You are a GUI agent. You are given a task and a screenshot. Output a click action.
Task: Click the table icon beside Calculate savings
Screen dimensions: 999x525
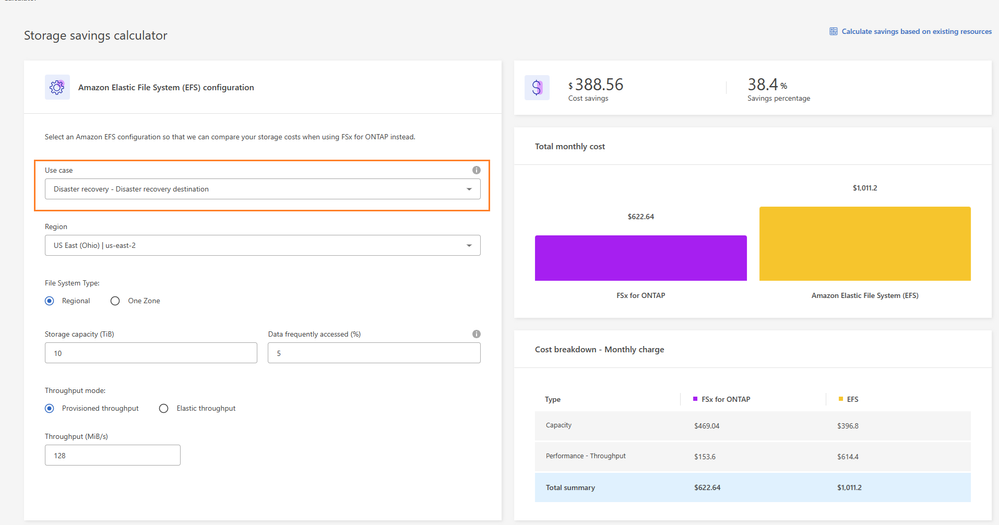tap(833, 32)
